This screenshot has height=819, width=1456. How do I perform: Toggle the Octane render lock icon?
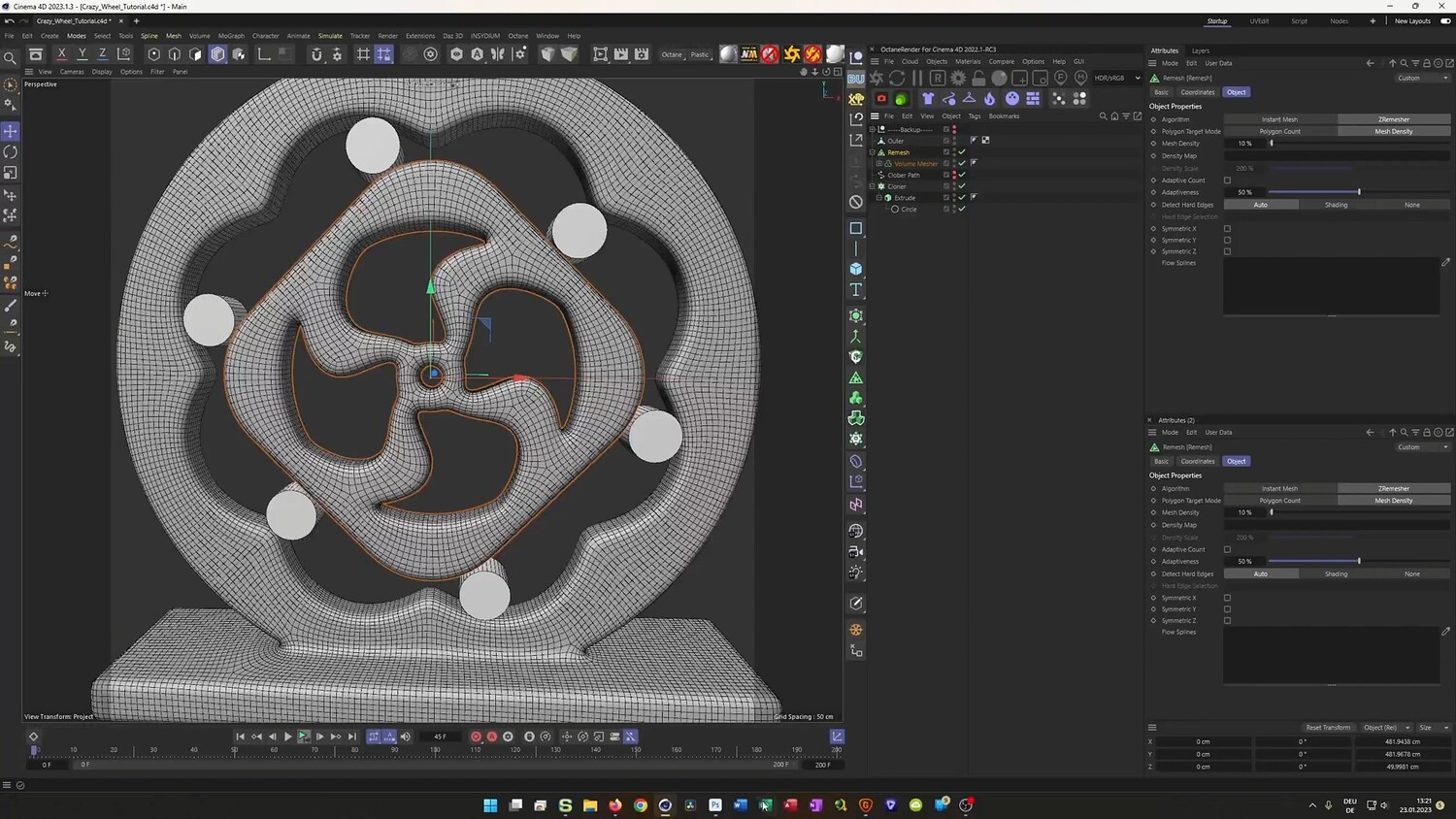(978, 78)
